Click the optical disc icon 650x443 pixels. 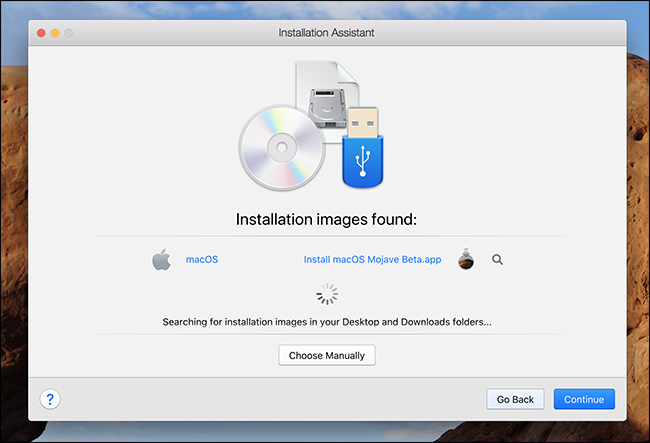(281, 148)
